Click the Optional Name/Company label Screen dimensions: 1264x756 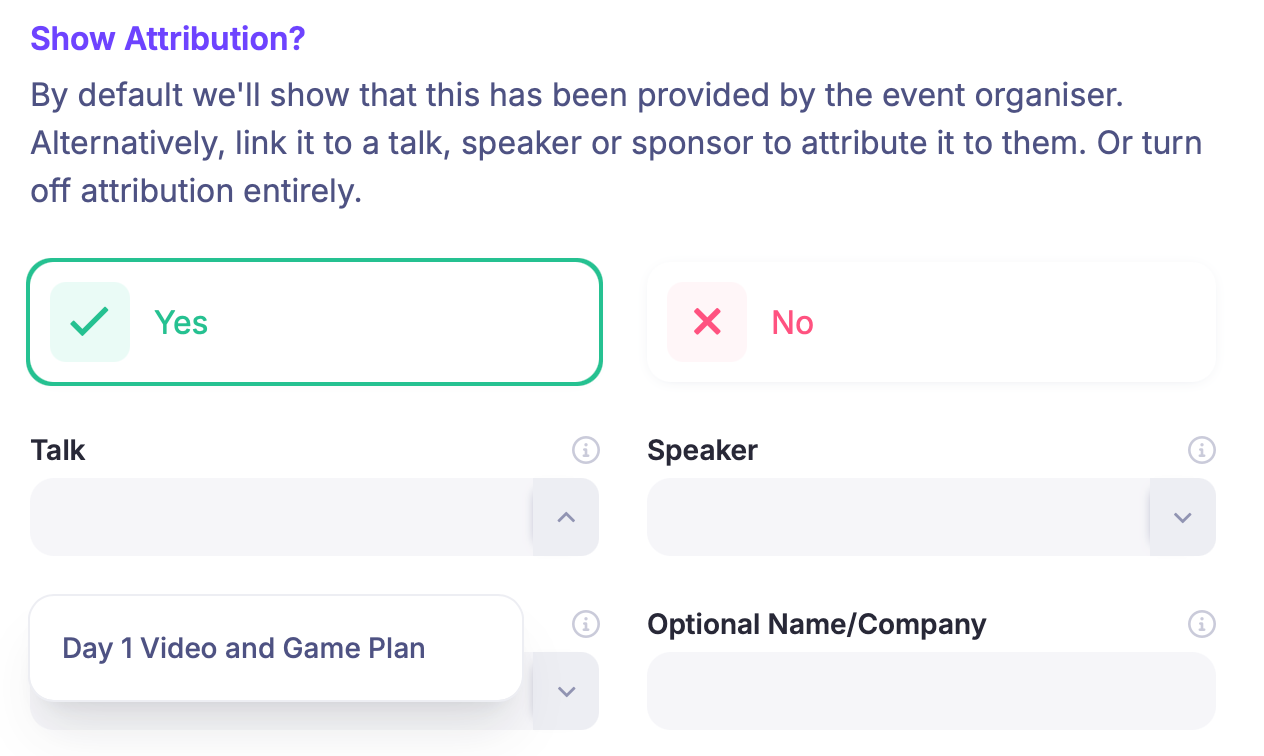(x=816, y=624)
